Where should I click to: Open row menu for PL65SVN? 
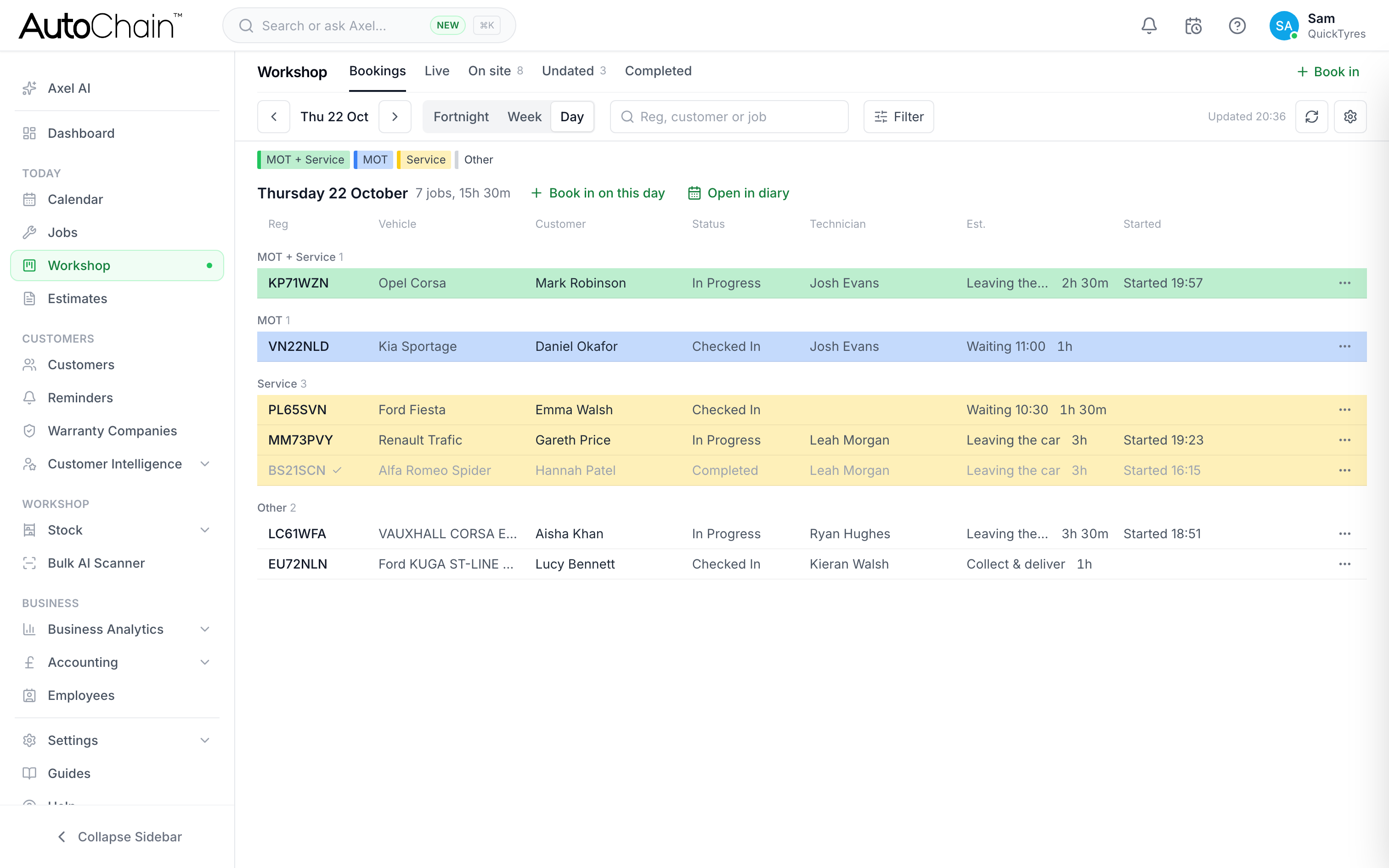pyautogui.click(x=1345, y=410)
